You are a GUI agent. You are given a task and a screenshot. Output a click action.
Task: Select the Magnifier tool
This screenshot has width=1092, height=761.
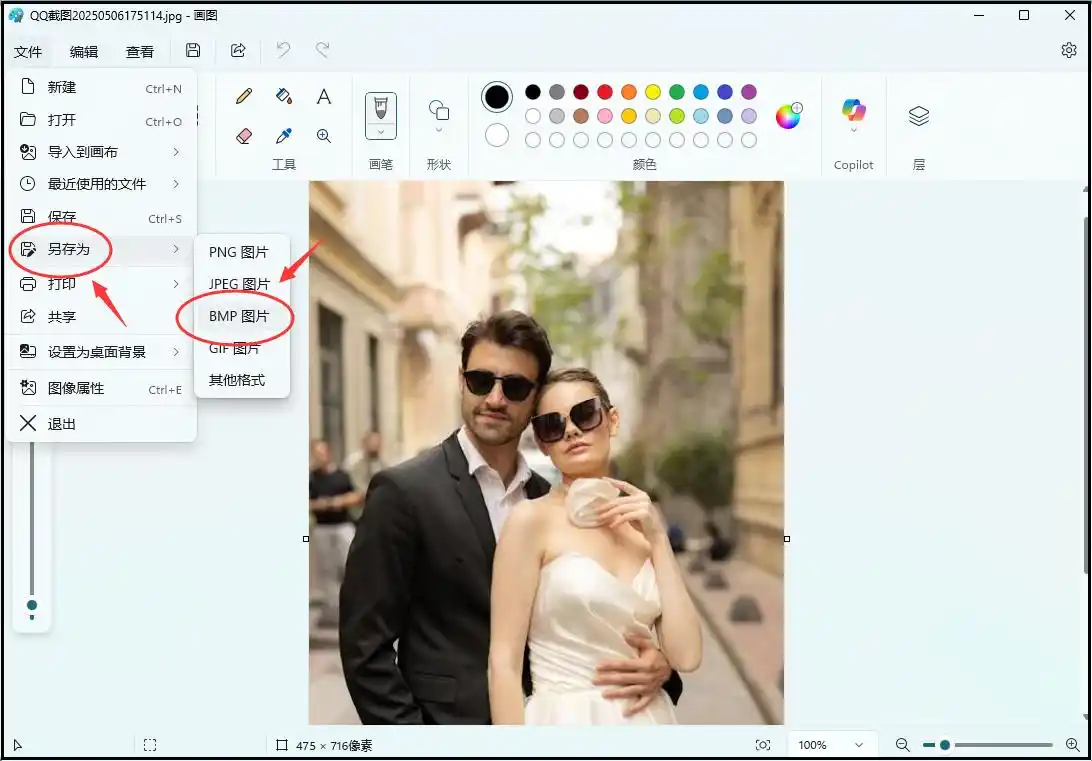[x=324, y=135]
